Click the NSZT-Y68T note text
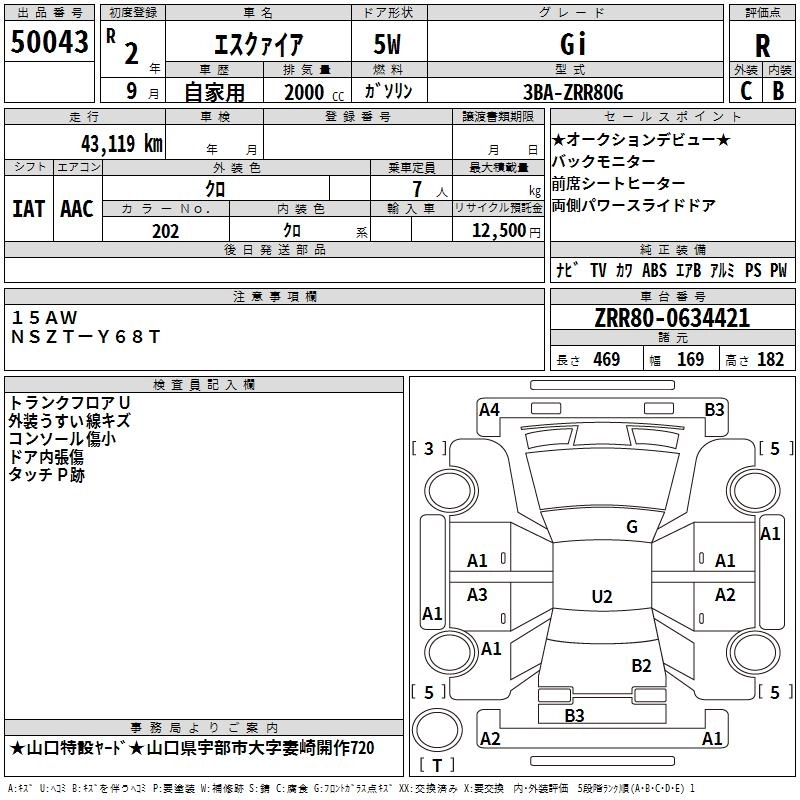This screenshot has width=800, height=800. [84, 337]
